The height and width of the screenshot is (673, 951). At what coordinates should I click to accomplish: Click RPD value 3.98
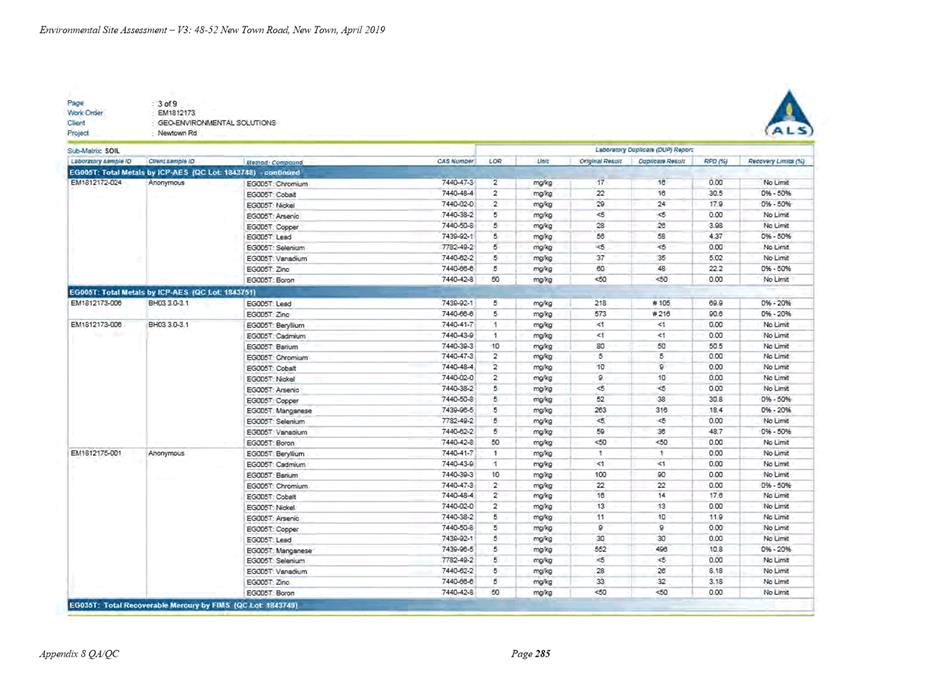(x=716, y=226)
